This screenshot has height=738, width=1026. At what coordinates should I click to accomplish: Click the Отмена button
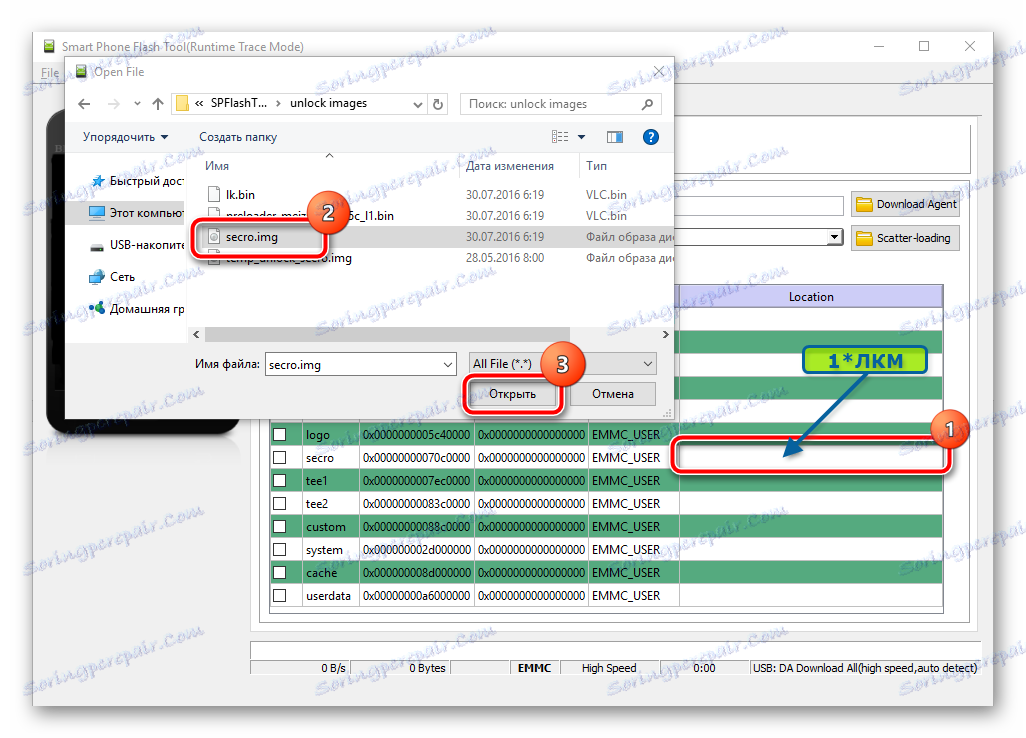612,394
